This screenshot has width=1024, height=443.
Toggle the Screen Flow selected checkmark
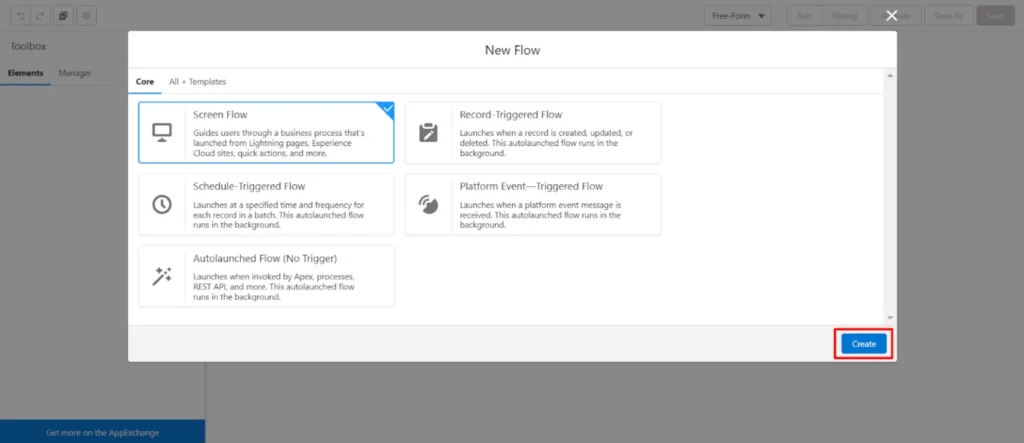pos(388,108)
